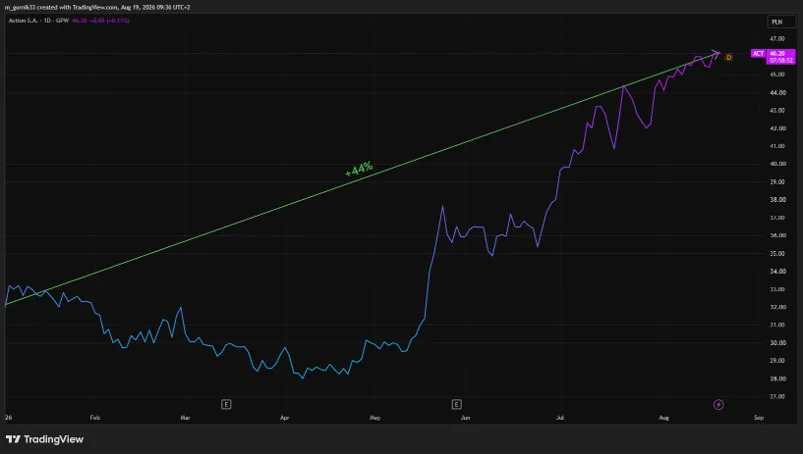Click the Apr label on the time axis
The height and width of the screenshot is (454, 803).
click(x=285, y=418)
